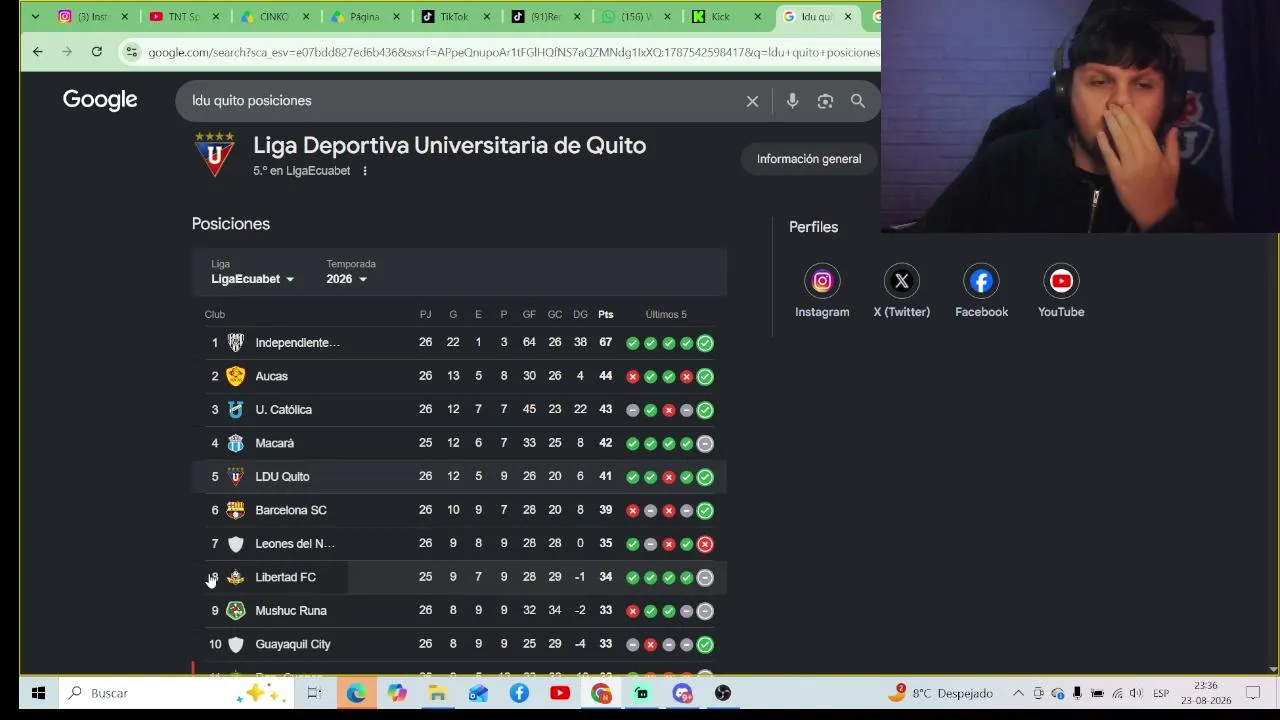Open YouTube app on the taskbar

click(x=560, y=693)
